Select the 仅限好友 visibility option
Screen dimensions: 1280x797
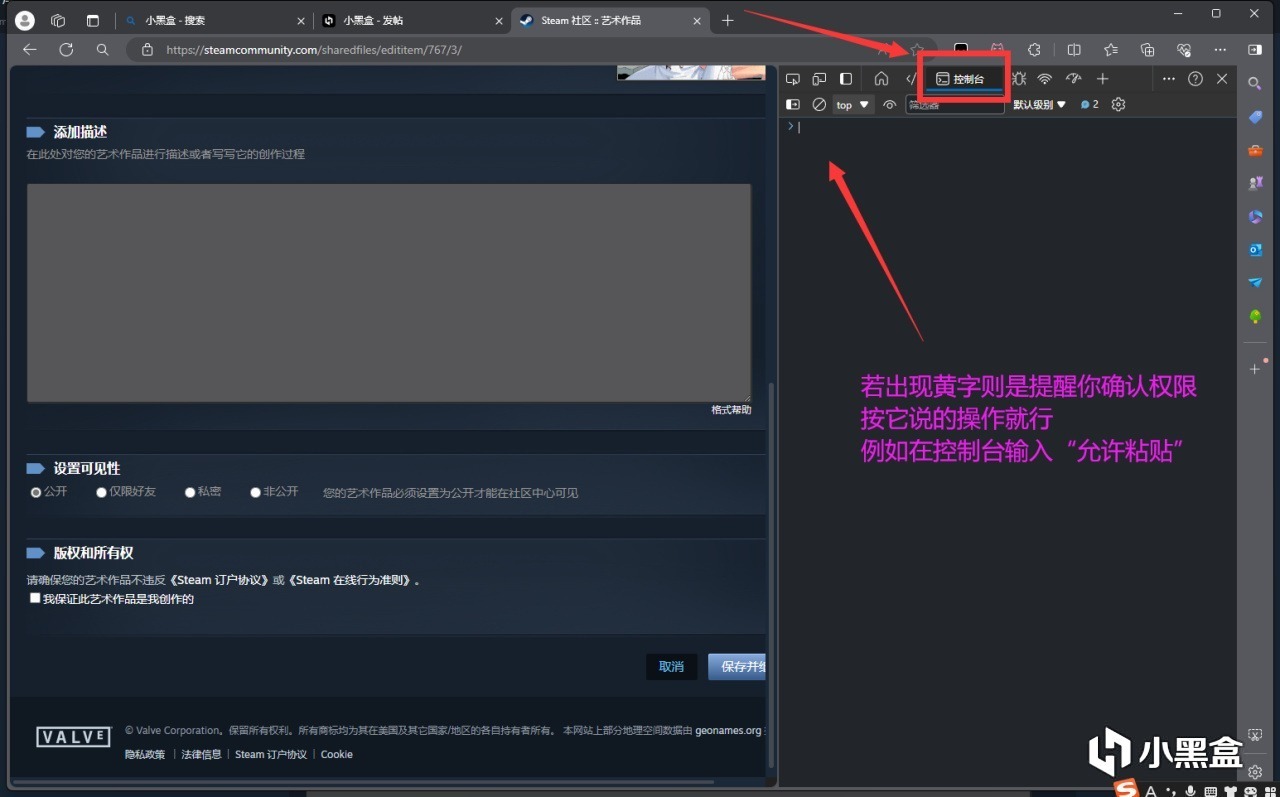(101, 493)
